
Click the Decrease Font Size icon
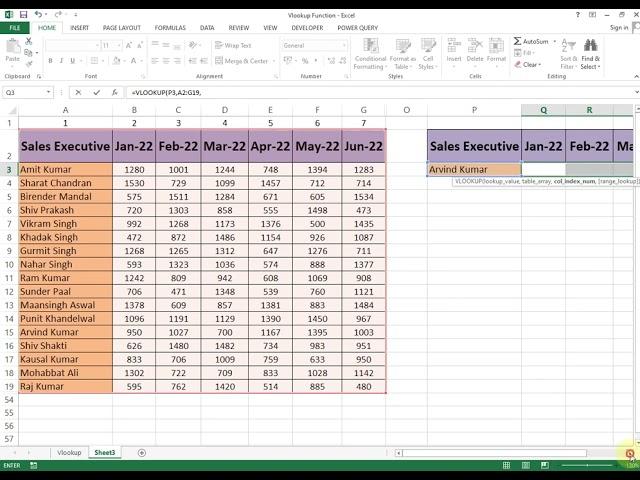140,45
